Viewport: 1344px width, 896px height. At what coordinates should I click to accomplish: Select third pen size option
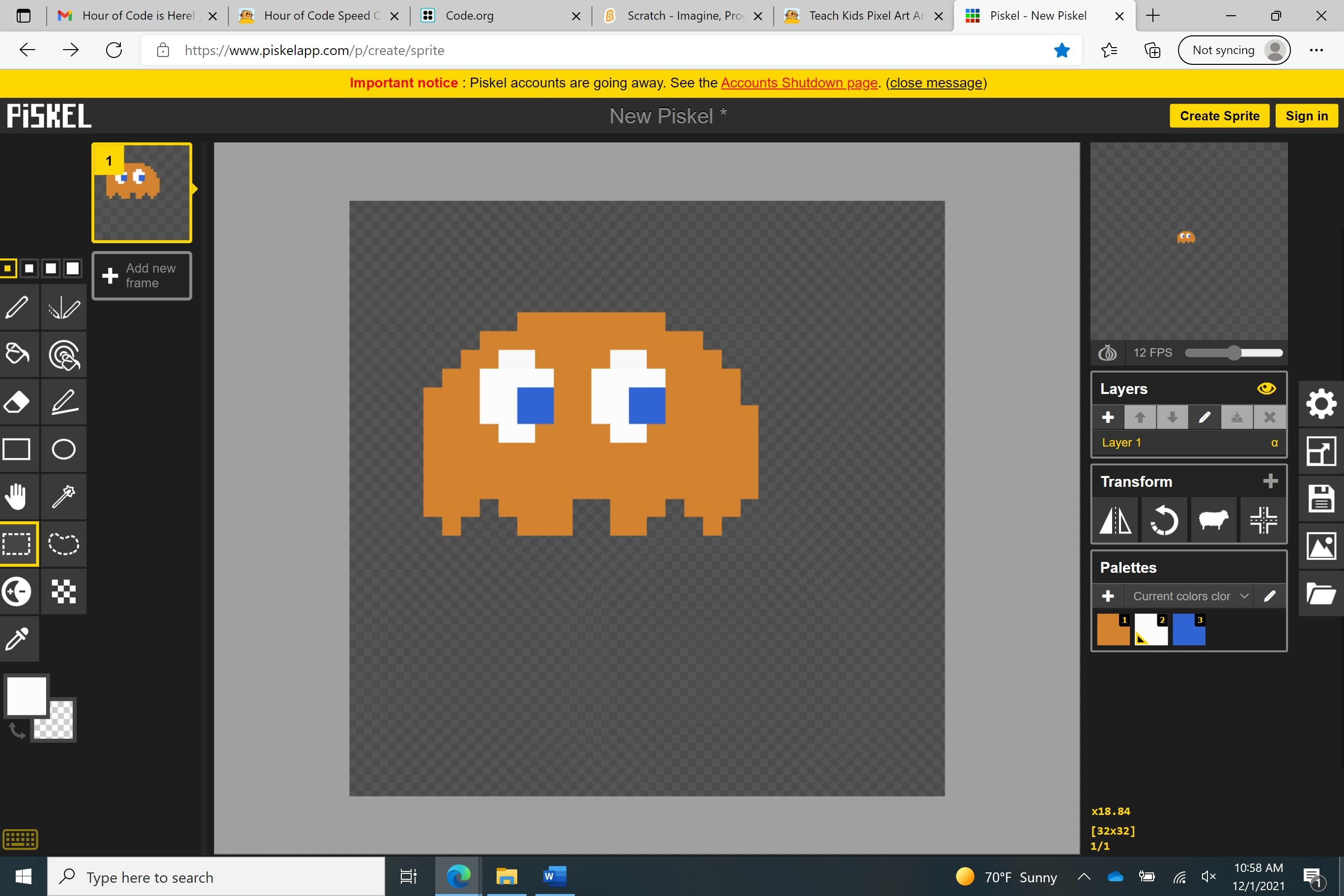[51, 268]
